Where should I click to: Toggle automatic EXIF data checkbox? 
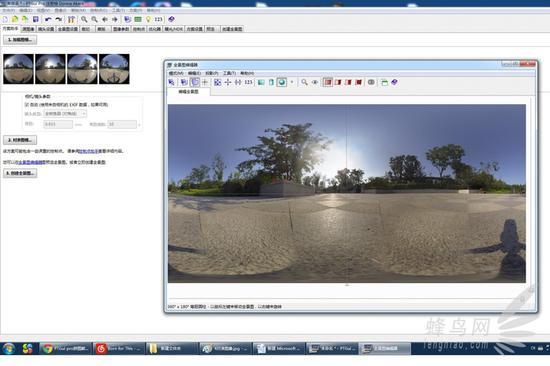pos(27,105)
